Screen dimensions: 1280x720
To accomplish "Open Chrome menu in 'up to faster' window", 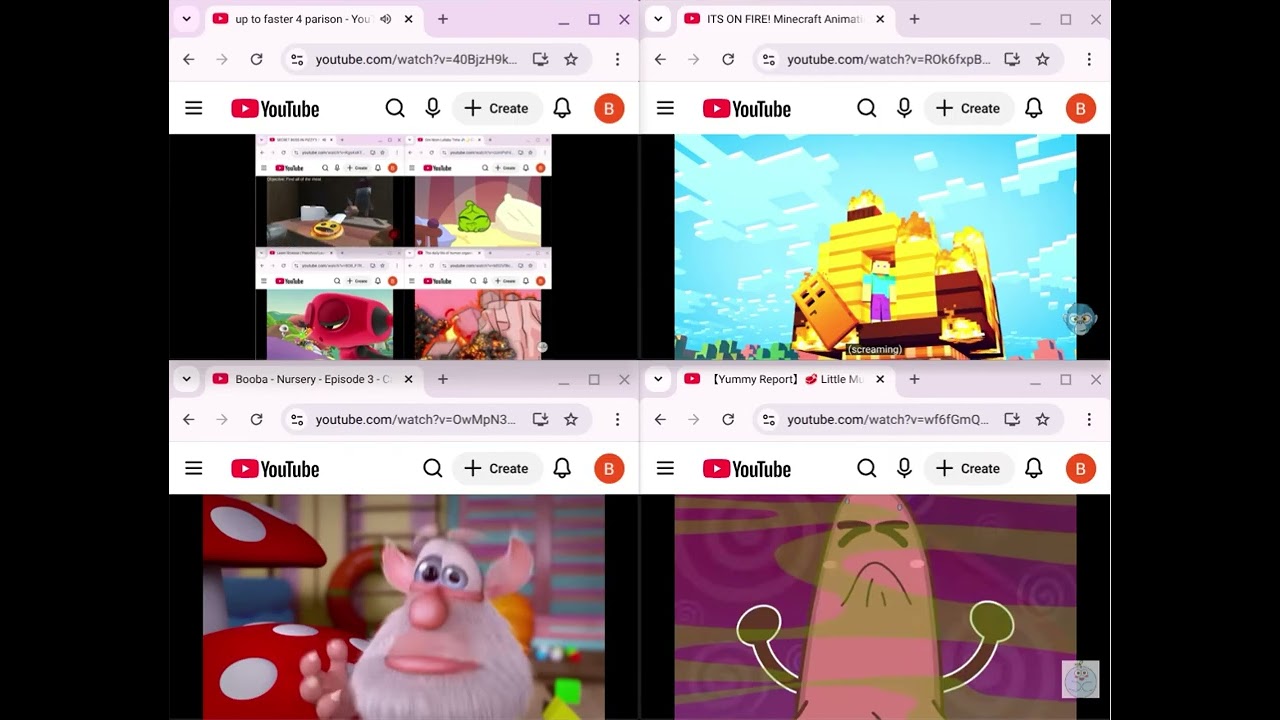I will [x=618, y=59].
